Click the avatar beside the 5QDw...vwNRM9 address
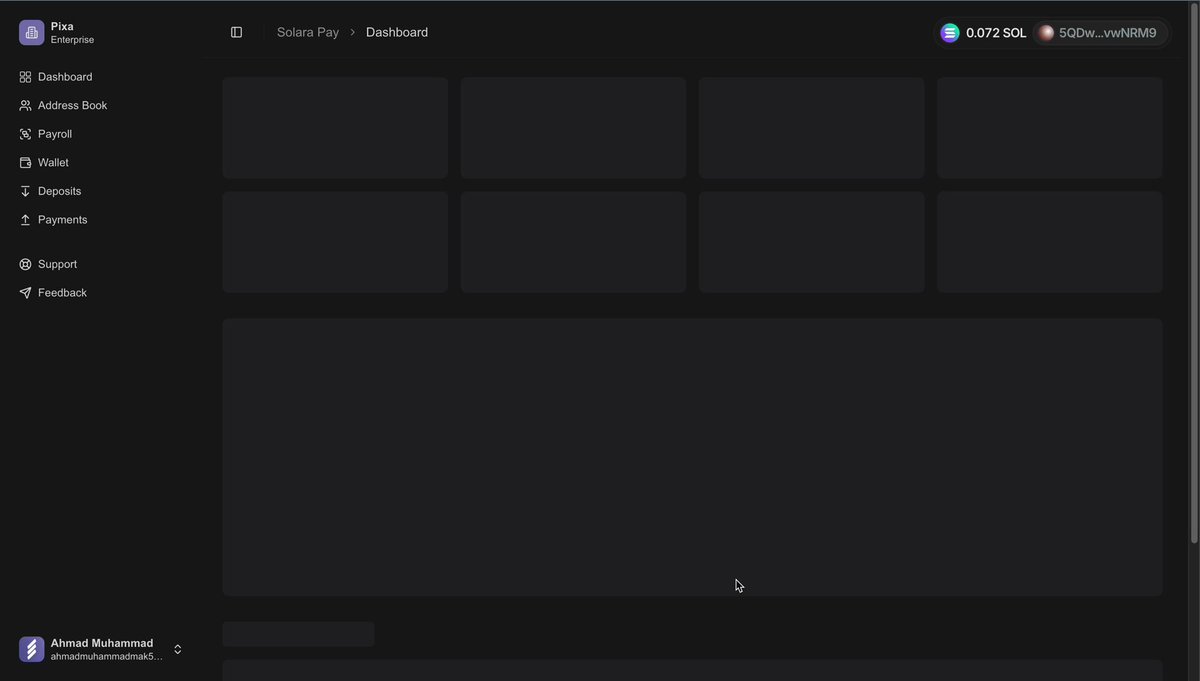The height and width of the screenshot is (681, 1200). tap(1045, 32)
